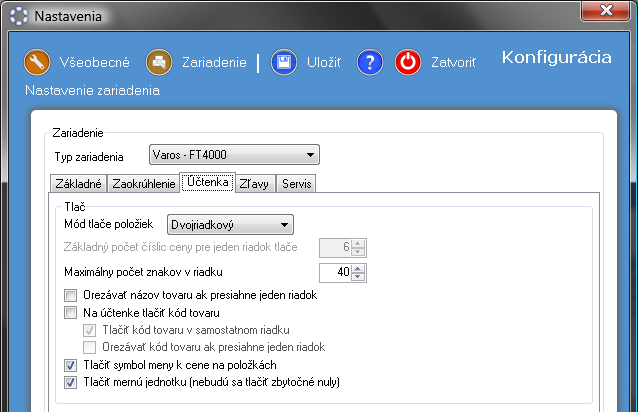Close the Nastavenia window with X
Screen dimensions: 638x412
[x=605, y=10]
